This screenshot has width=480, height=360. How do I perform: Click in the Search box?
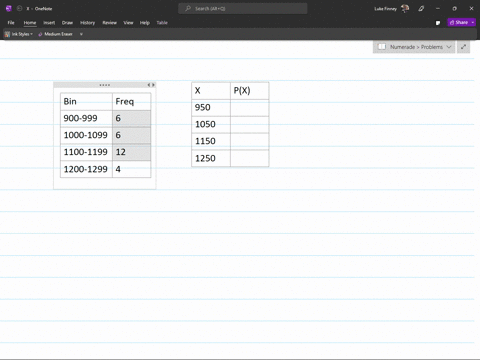click(243, 9)
